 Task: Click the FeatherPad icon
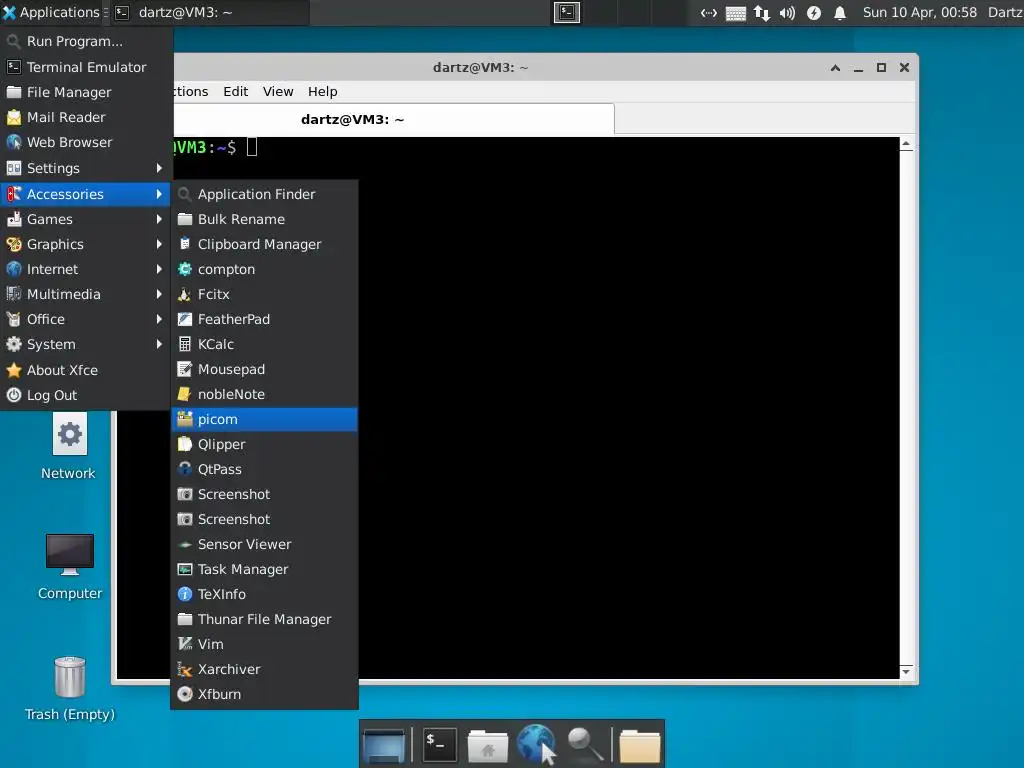coord(185,319)
